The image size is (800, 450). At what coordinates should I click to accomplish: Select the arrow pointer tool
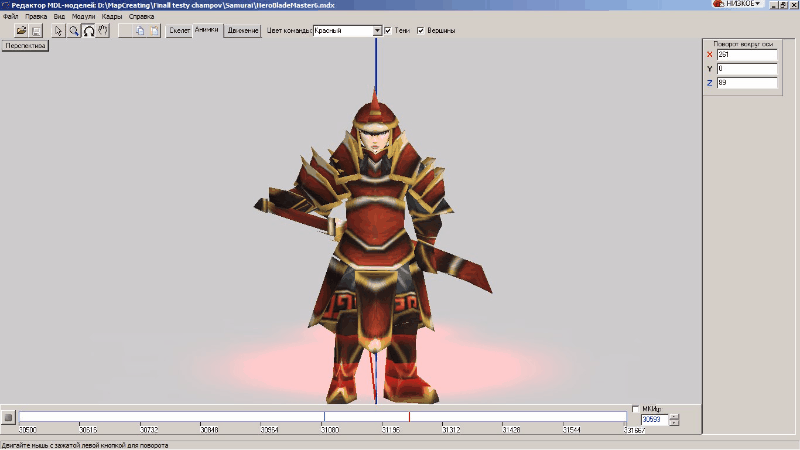click(58, 31)
